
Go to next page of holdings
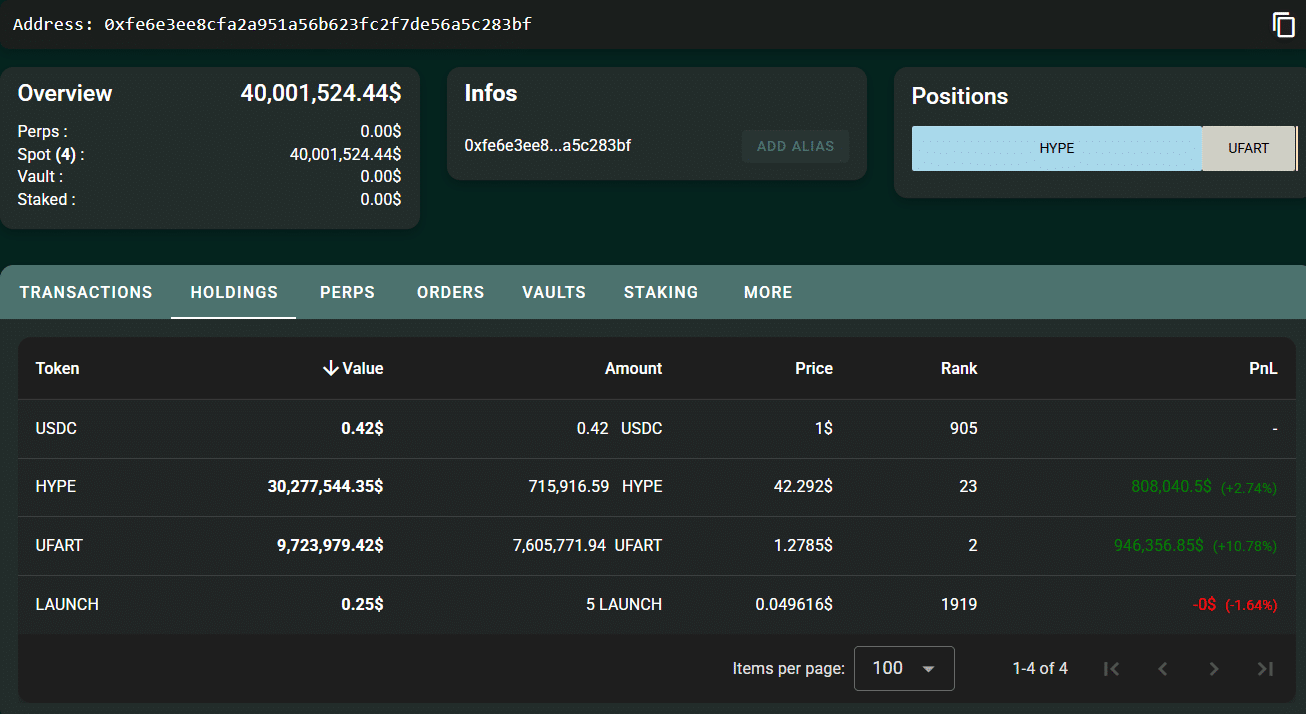1214,669
